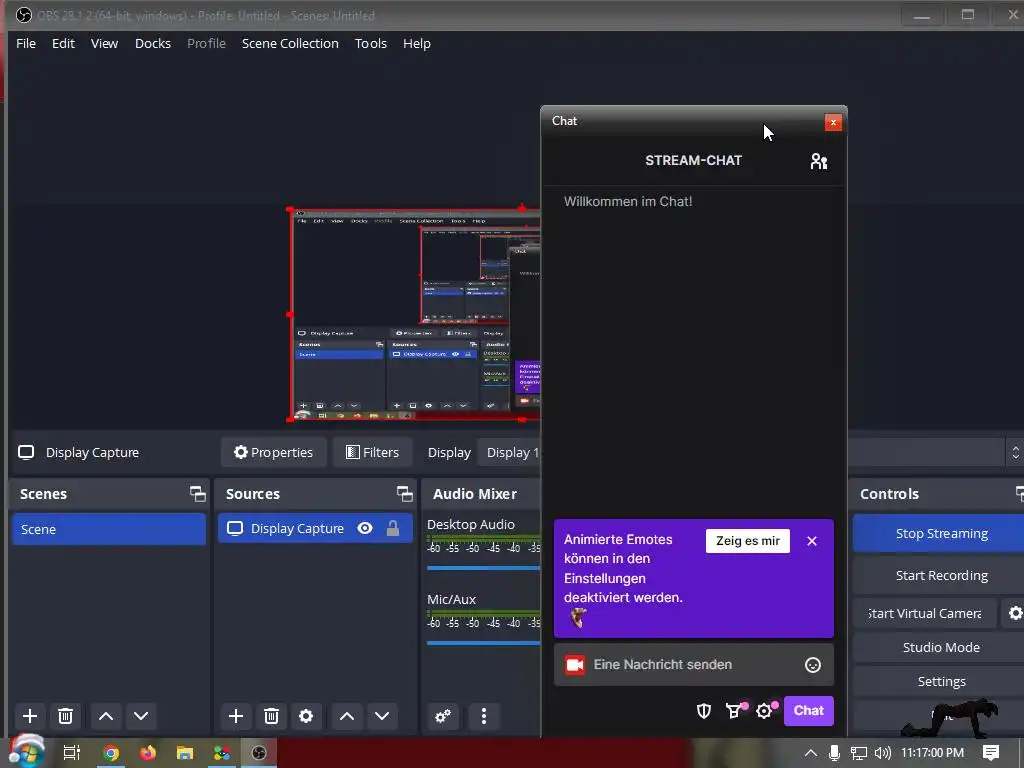Image resolution: width=1024 pixels, height=768 pixels.
Task: Close the Chat dock window
Action: [833, 122]
